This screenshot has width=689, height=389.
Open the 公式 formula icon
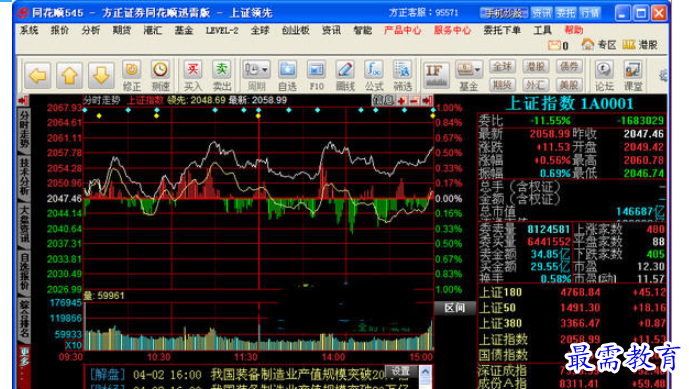click(374, 76)
